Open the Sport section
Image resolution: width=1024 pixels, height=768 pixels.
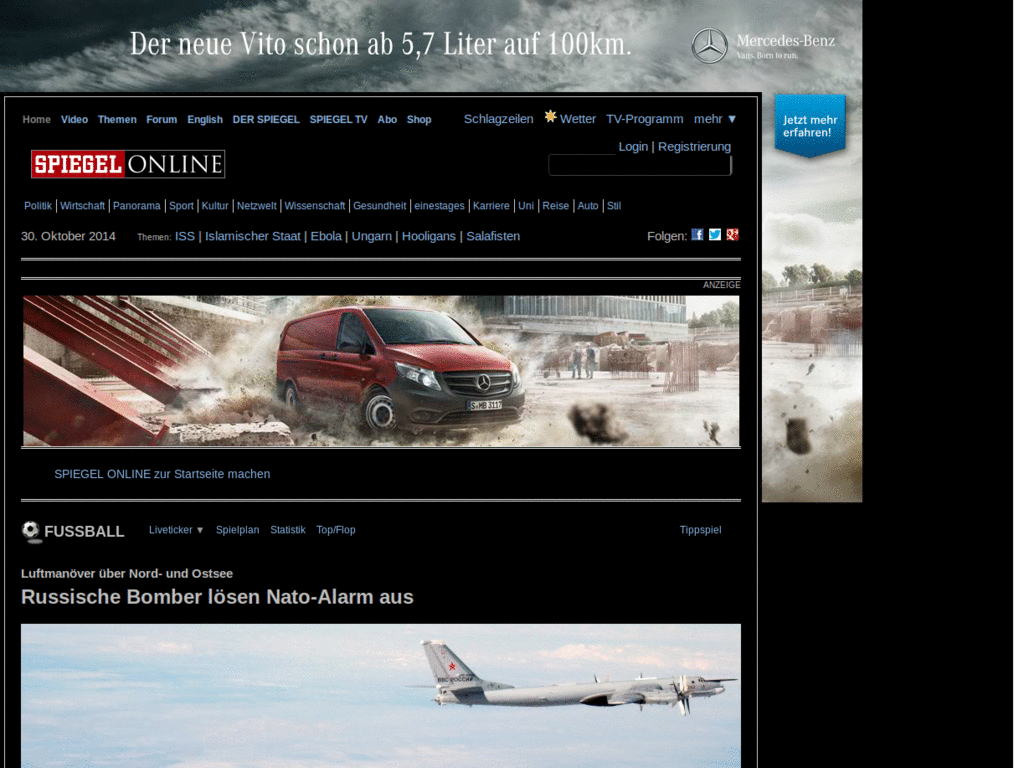pyautogui.click(x=181, y=206)
